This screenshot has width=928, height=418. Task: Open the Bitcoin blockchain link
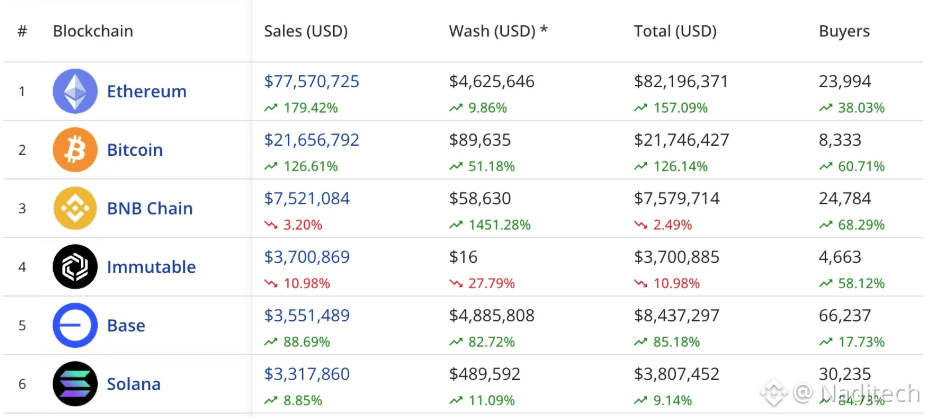coord(134,150)
